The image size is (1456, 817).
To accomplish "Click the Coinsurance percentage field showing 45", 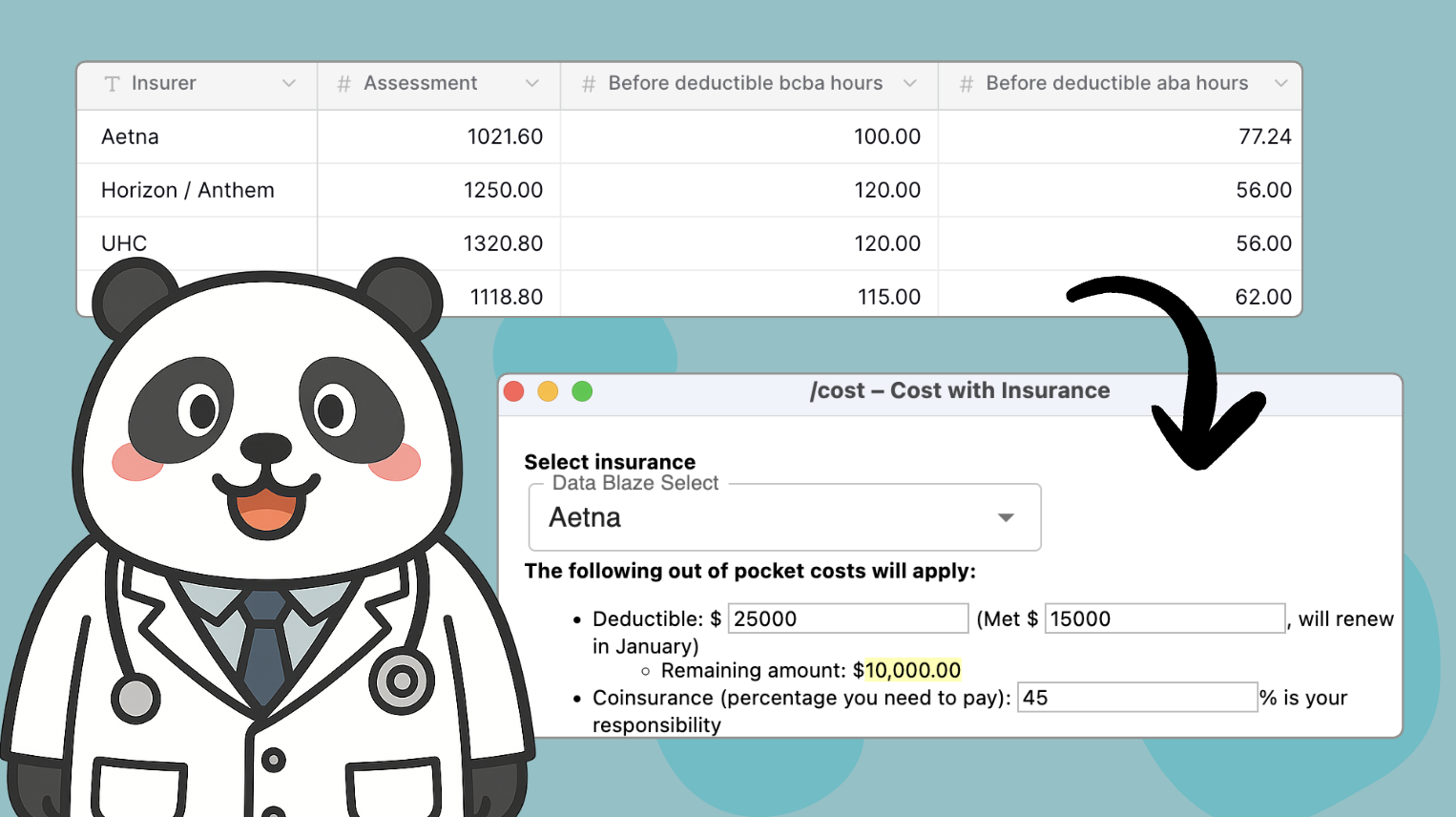I will pos(1137,698).
